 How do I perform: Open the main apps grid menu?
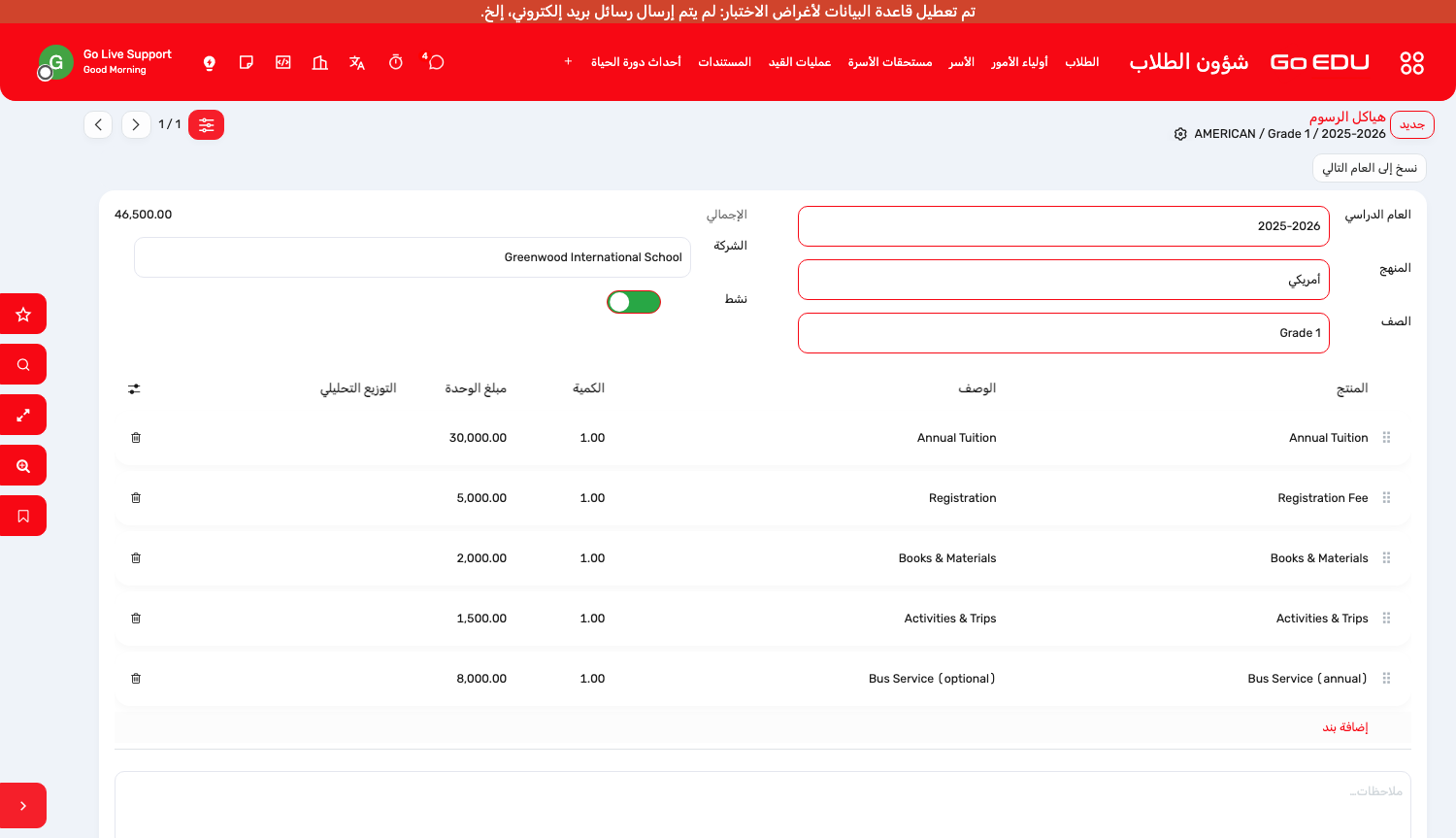1411,63
